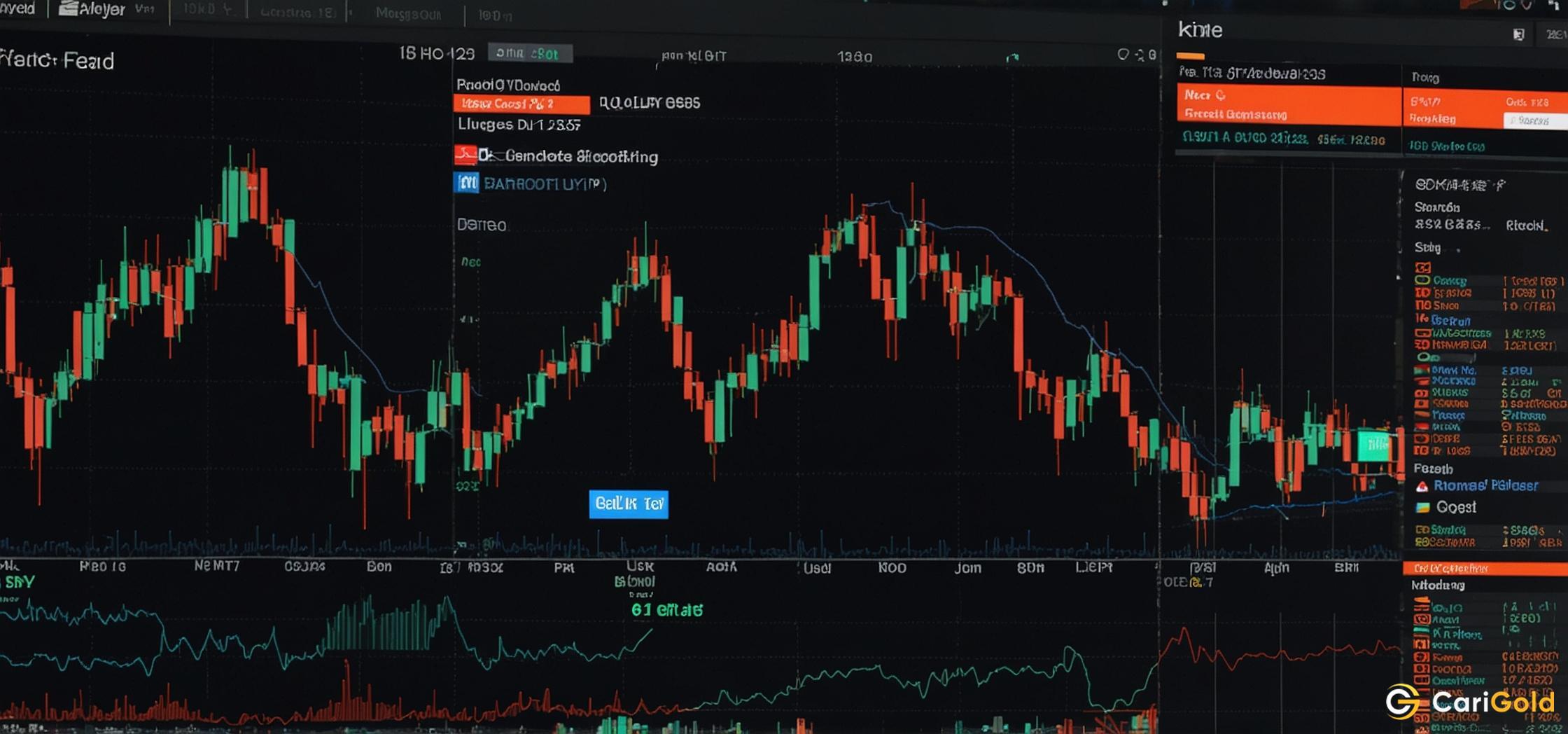Click the "Pnodi0 VDoиəcd" heading
The width and height of the screenshot is (1568, 734).
tap(508, 85)
